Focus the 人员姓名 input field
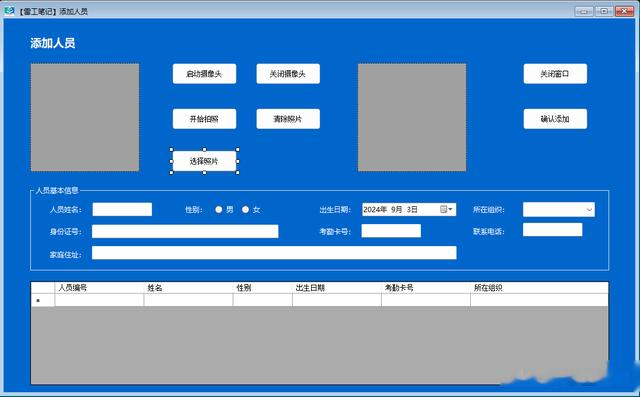The image size is (640, 397). (122, 209)
